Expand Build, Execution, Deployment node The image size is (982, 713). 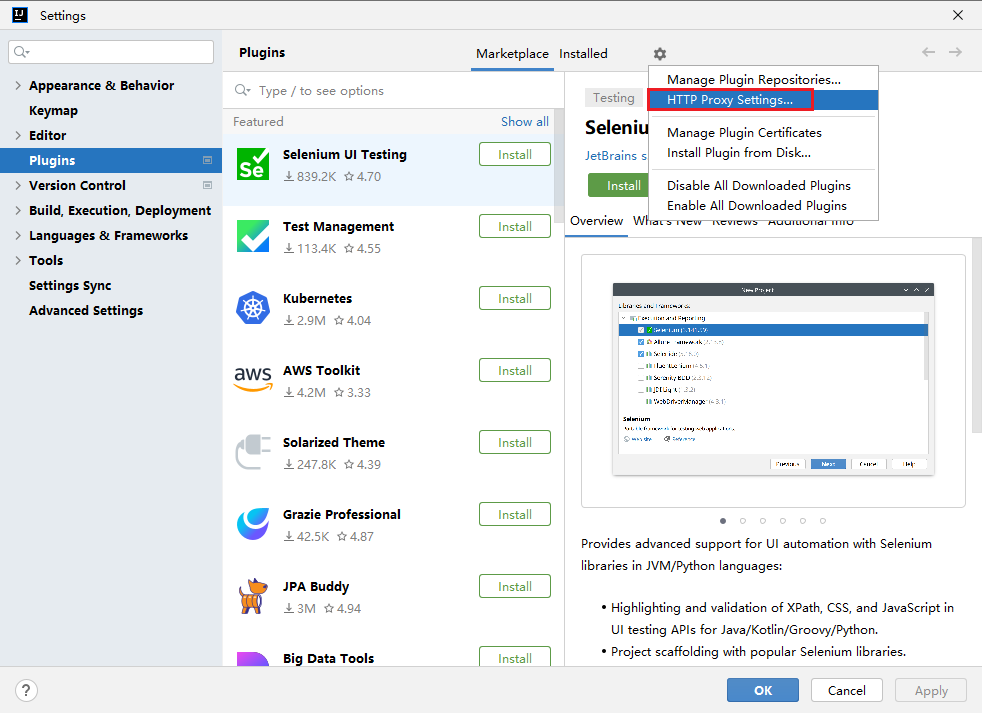click(x=18, y=211)
